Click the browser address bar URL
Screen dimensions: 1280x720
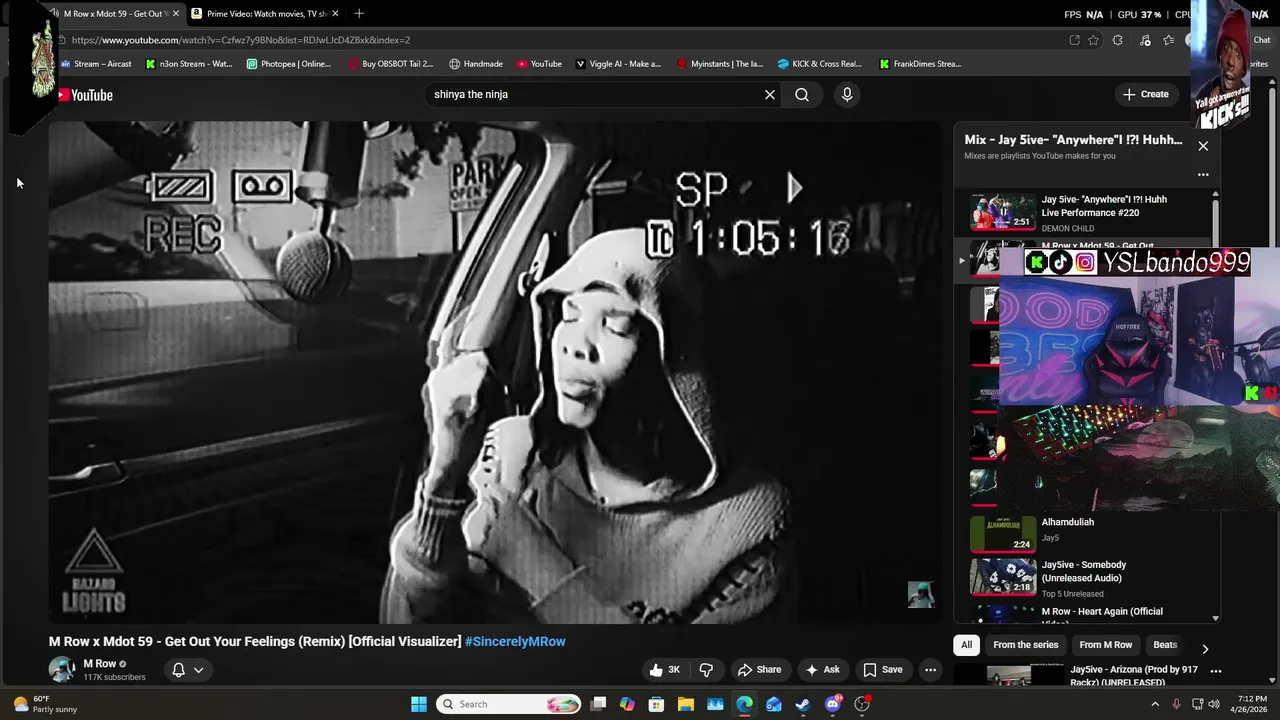pos(241,40)
